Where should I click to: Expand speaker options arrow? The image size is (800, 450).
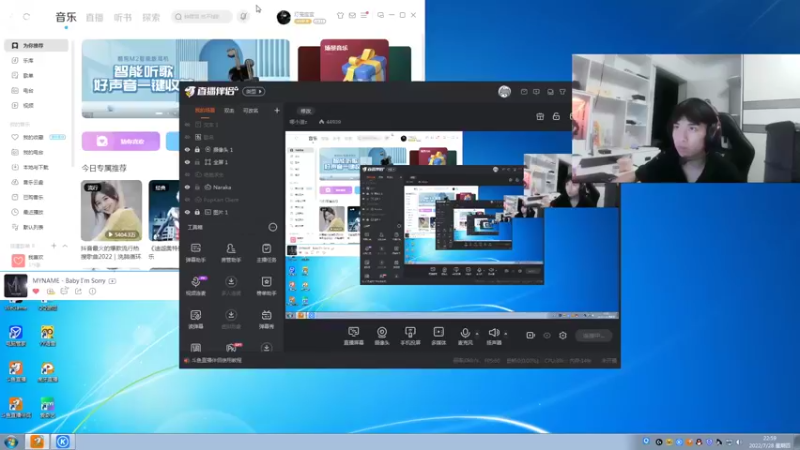point(506,334)
